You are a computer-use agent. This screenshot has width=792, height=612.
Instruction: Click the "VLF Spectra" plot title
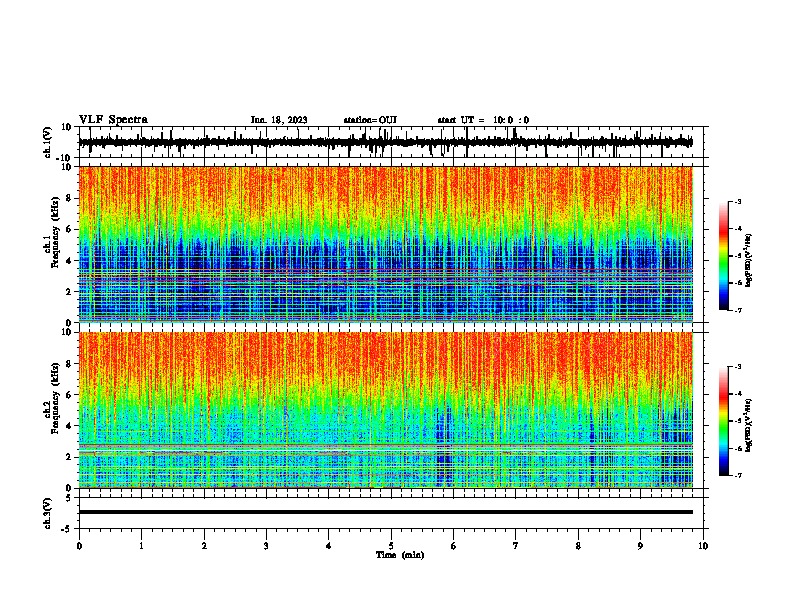[114, 120]
